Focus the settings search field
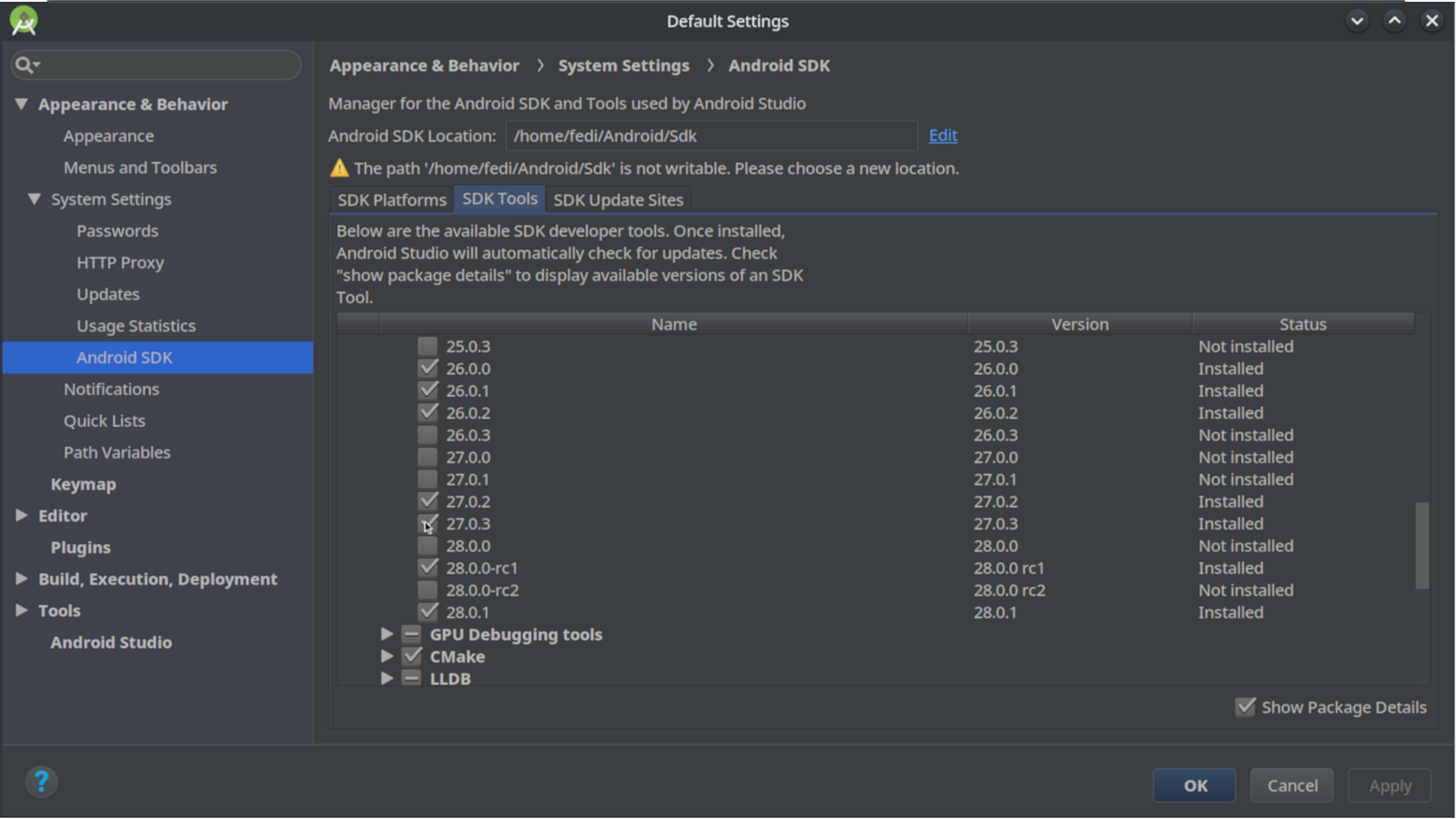 point(156,65)
